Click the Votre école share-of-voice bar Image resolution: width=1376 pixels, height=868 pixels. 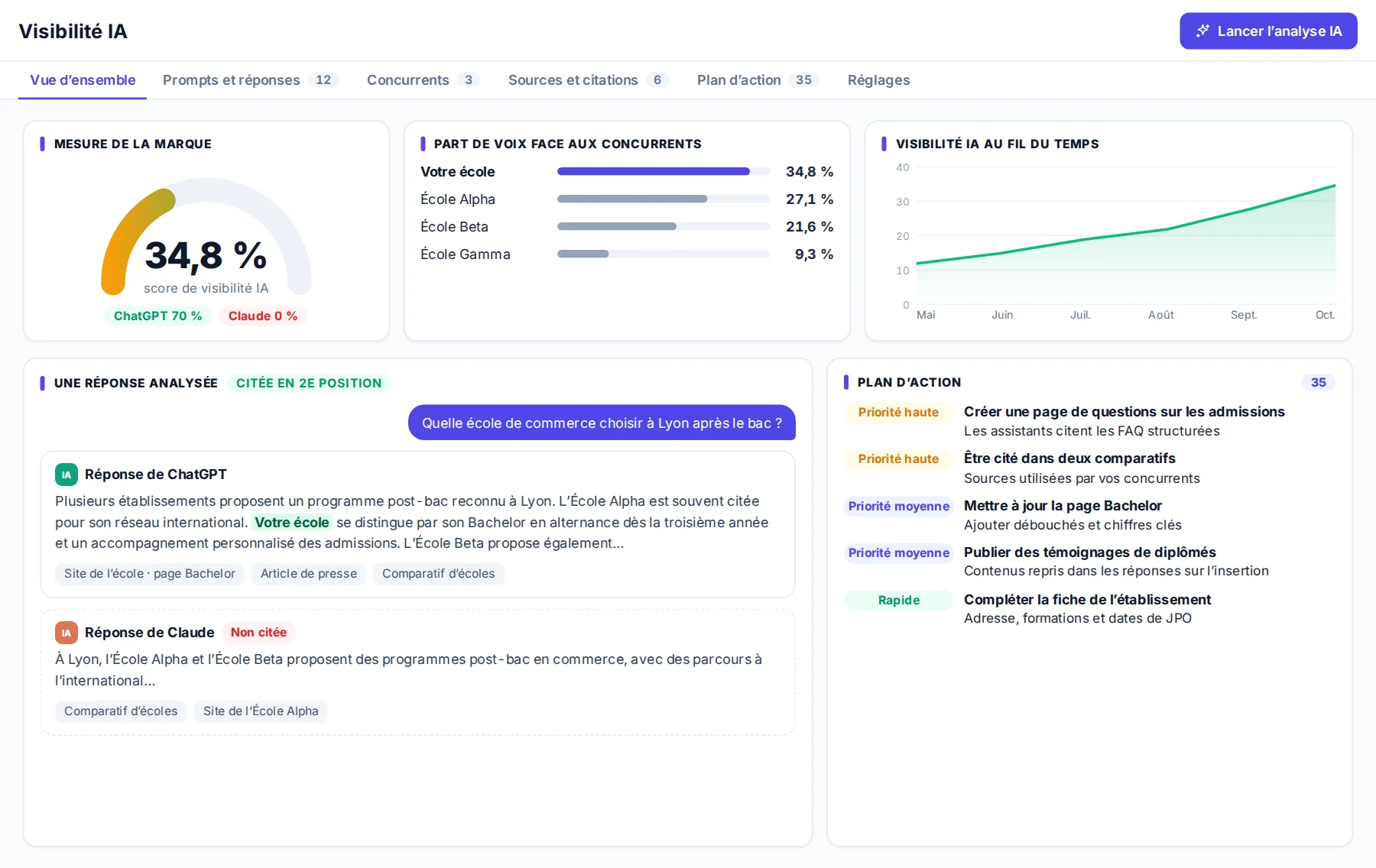point(664,171)
